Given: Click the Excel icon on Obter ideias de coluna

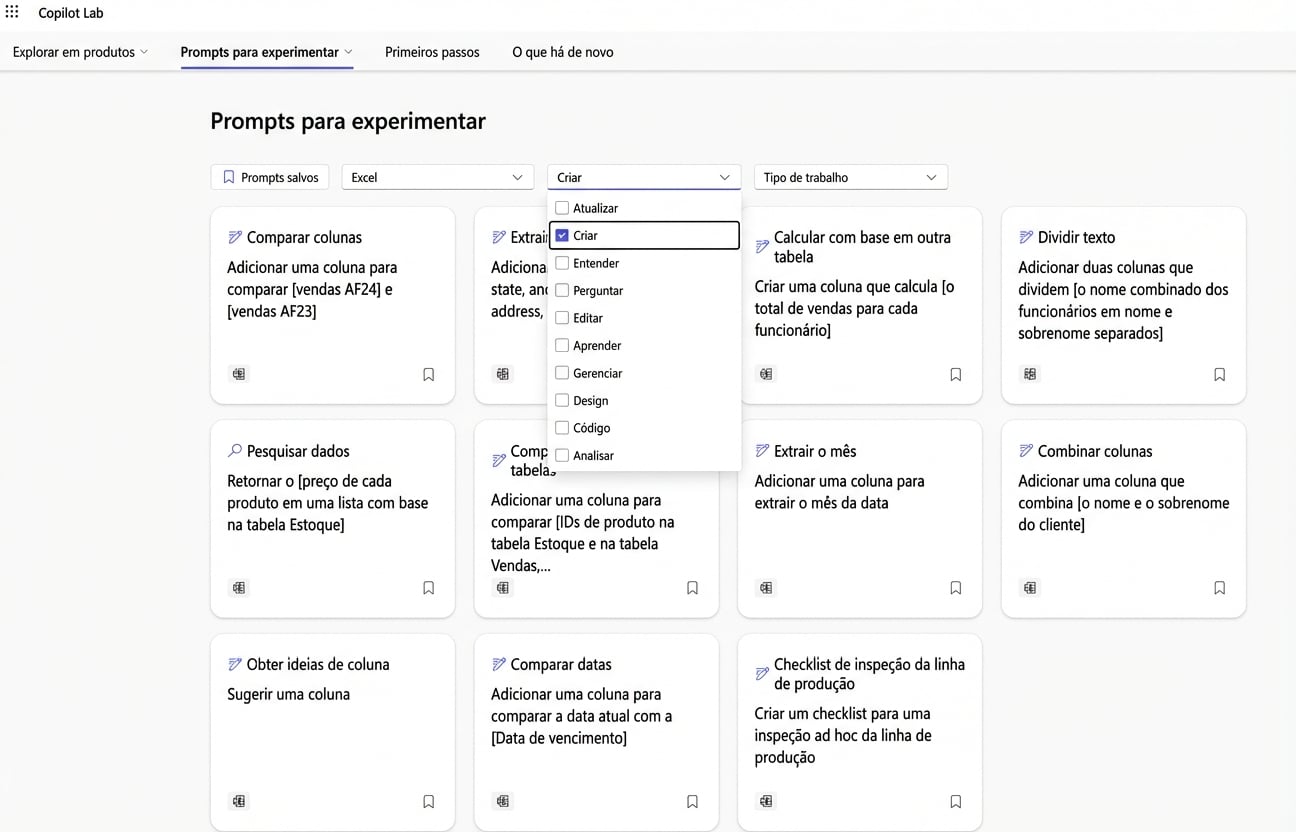Looking at the screenshot, I should pyautogui.click(x=239, y=801).
